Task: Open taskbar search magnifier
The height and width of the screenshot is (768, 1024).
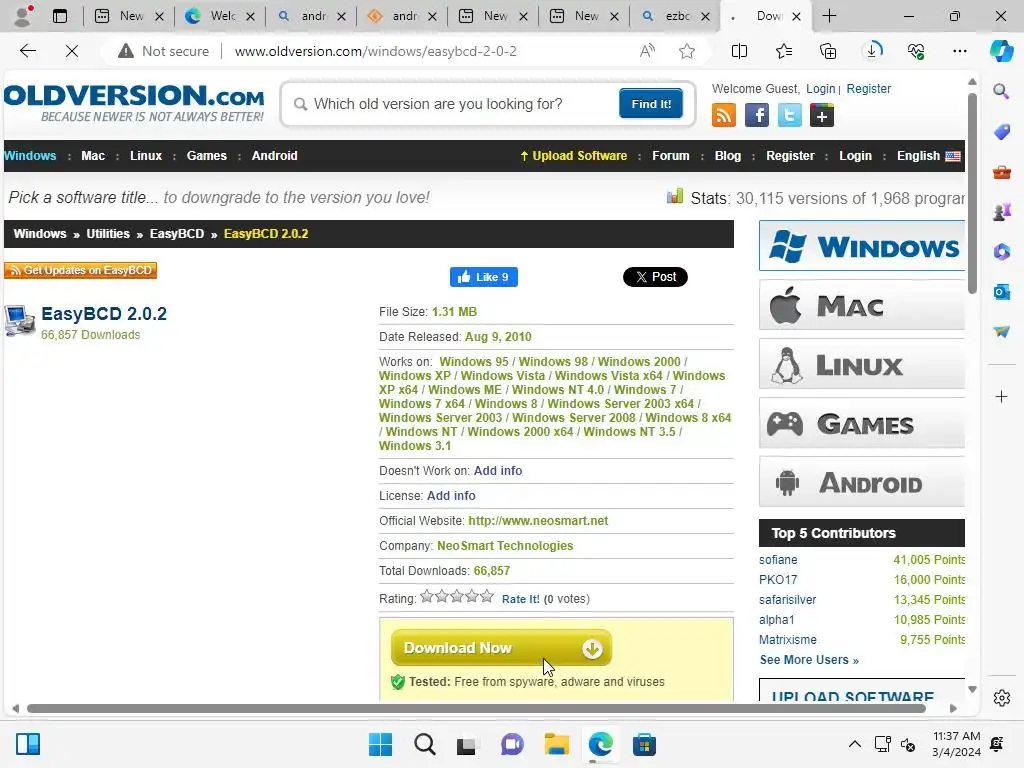Action: point(424,744)
